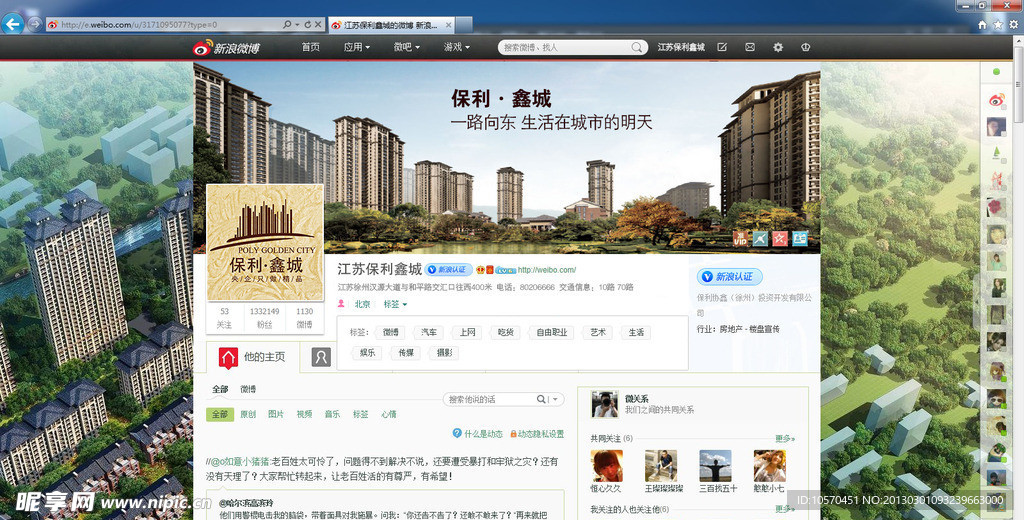Open the 什么是动态 help link

[x=478, y=434]
